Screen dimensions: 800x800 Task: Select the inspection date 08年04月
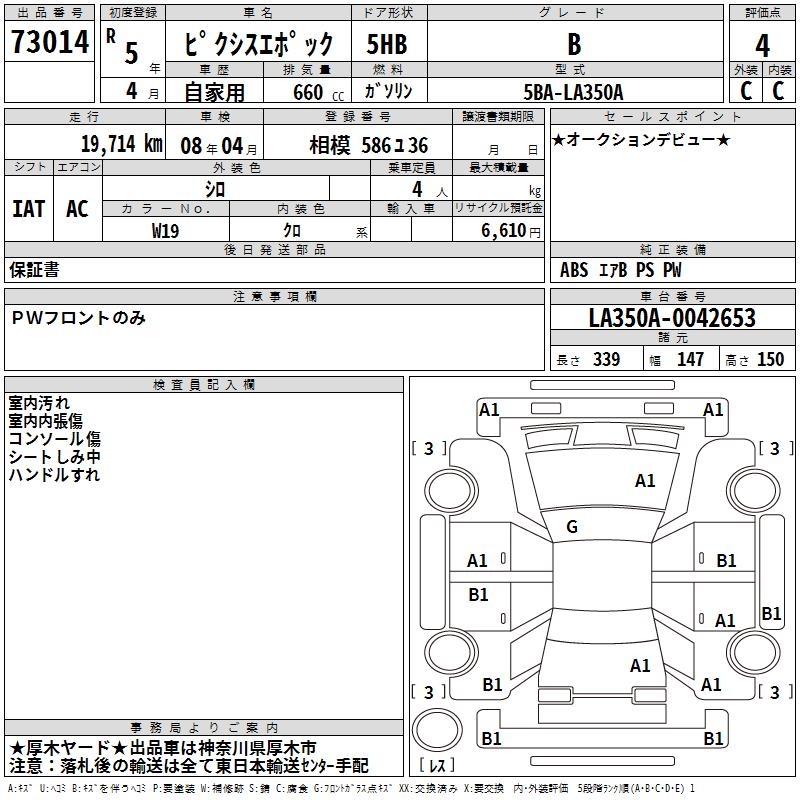coord(219,146)
